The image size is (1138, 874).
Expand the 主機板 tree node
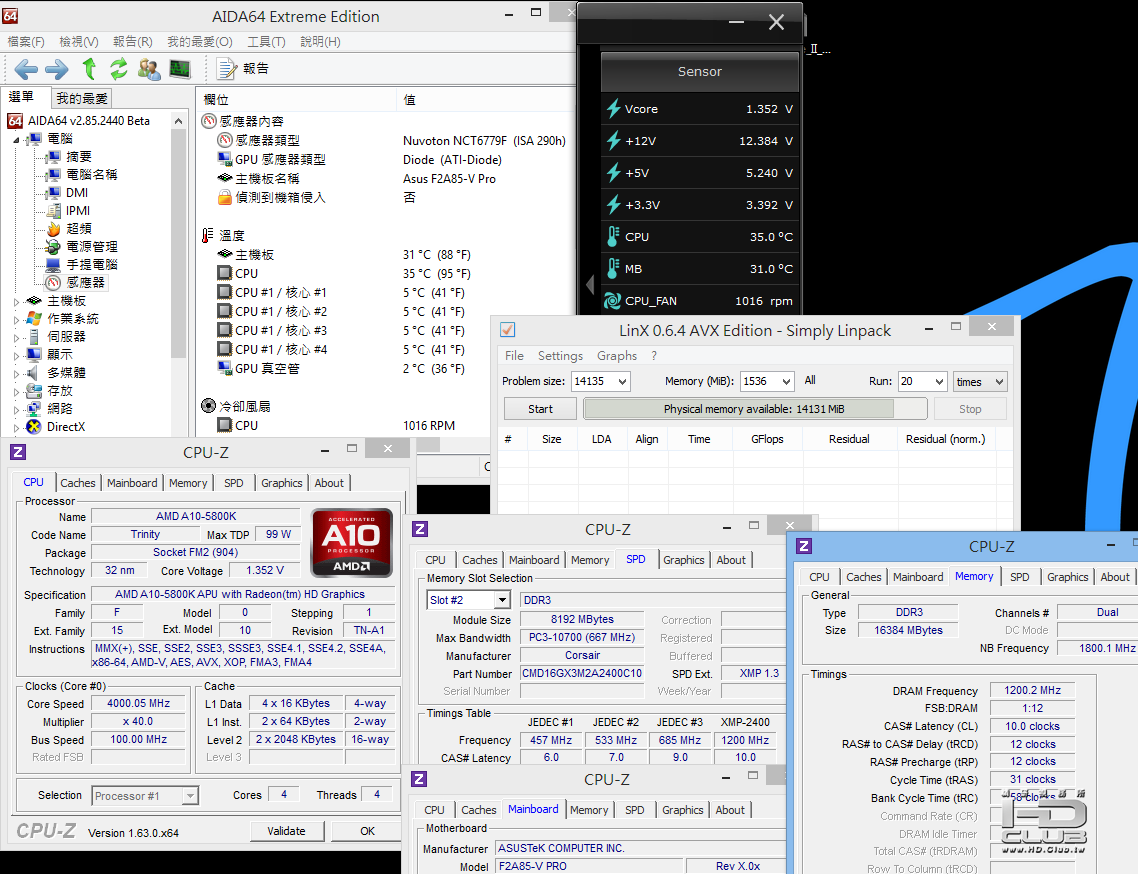tap(16, 302)
